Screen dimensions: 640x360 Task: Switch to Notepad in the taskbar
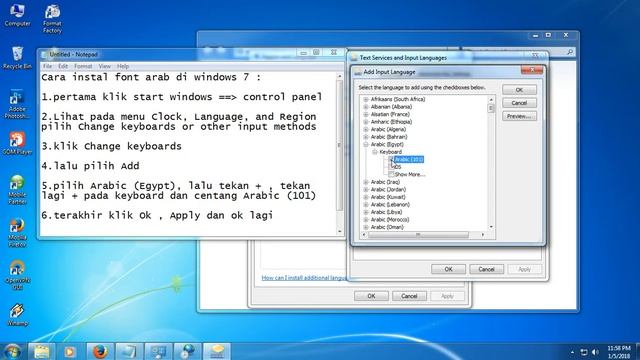tap(129, 351)
